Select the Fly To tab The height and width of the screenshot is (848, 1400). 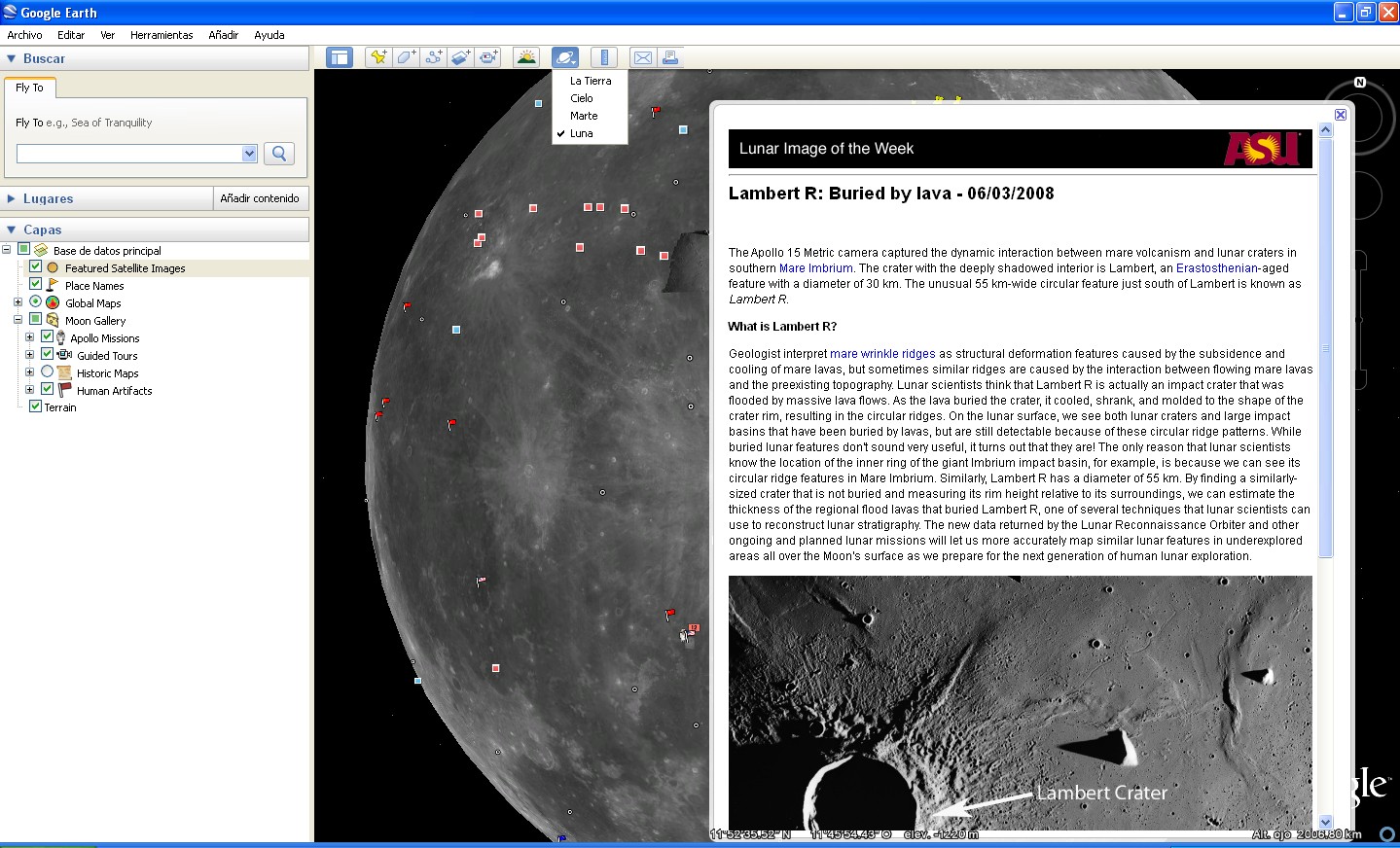(30, 88)
